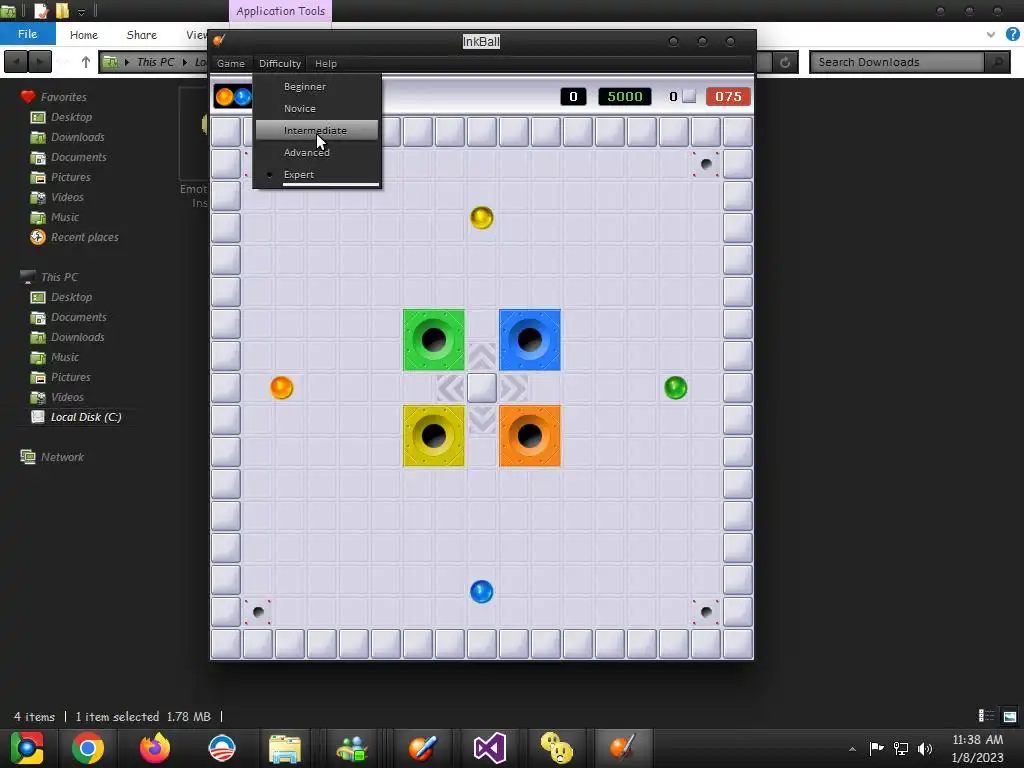Viewport: 1024px width, 768px height.
Task: Open Share tab in Explorer ribbon
Action: [x=142, y=35]
